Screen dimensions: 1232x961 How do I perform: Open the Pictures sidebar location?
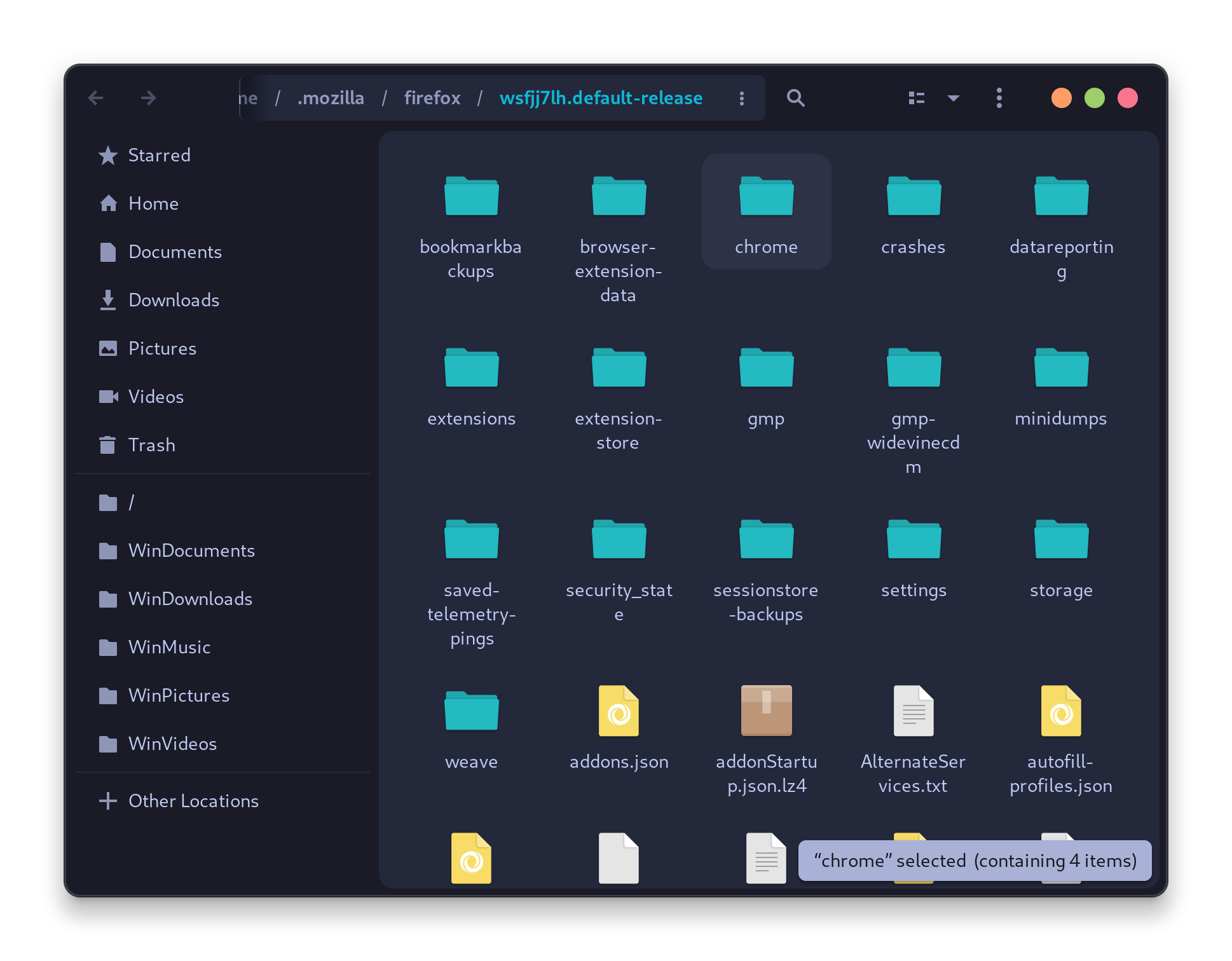coord(162,348)
